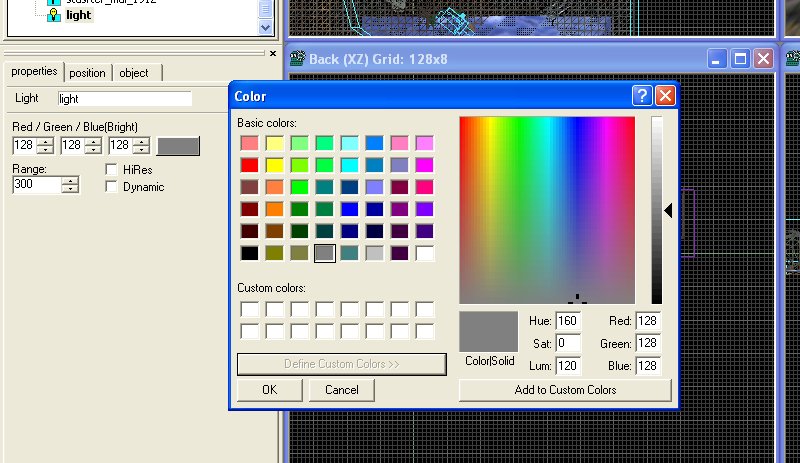The height and width of the screenshot is (463, 800).
Task: Switch to the object tab
Action: click(x=134, y=73)
